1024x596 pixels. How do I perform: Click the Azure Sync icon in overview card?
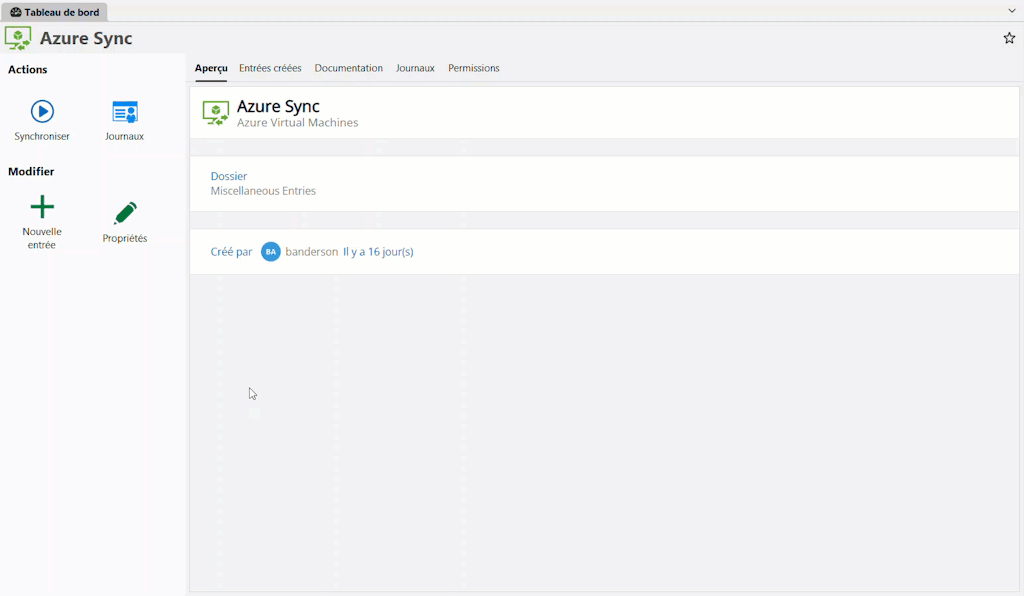pos(214,111)
